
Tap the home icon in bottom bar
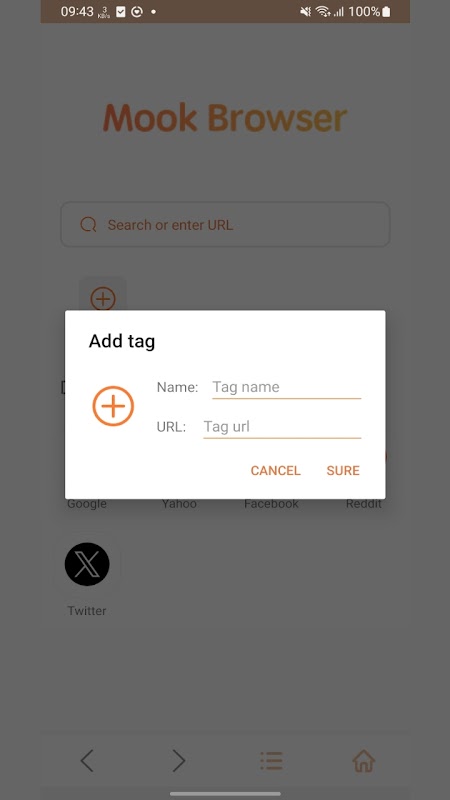(363, 761)
